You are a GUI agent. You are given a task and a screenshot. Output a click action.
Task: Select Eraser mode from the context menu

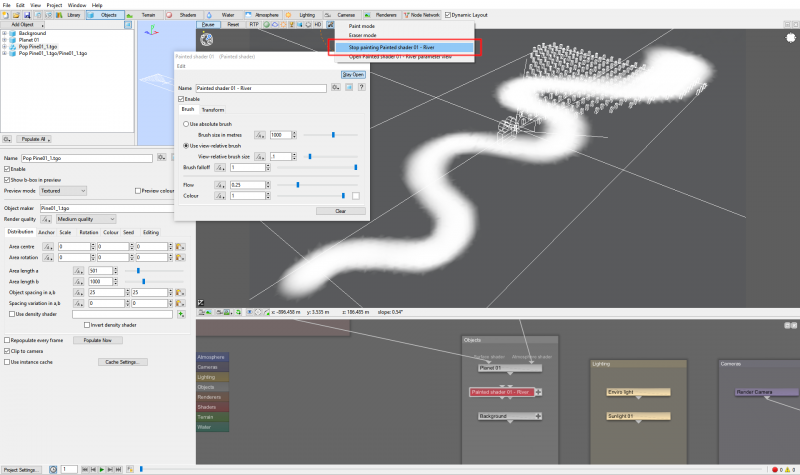[x=363, y=35]
